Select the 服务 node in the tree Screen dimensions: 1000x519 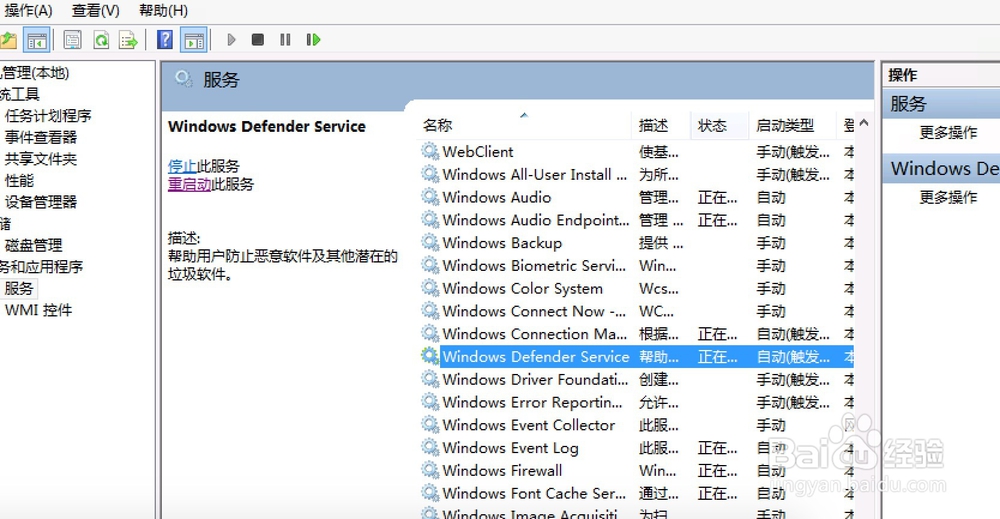click(x=18, y=288)
